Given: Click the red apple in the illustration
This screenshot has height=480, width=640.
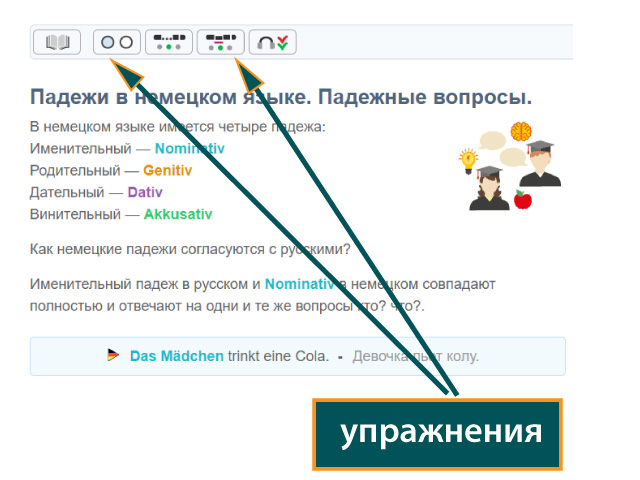Looking at the screenshot, I should click(522, 200).
